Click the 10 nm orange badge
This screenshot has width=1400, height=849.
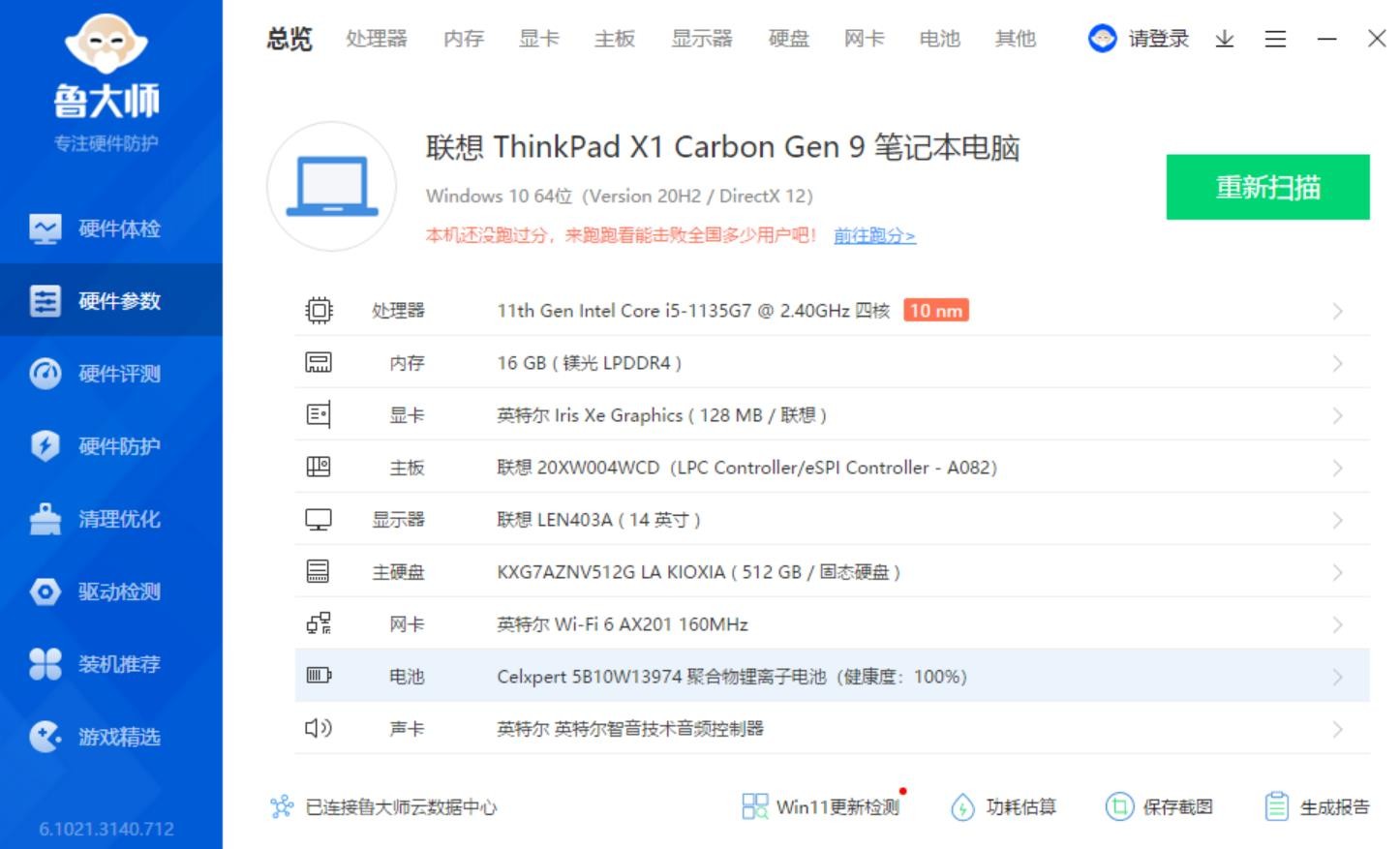pos(936,311)
